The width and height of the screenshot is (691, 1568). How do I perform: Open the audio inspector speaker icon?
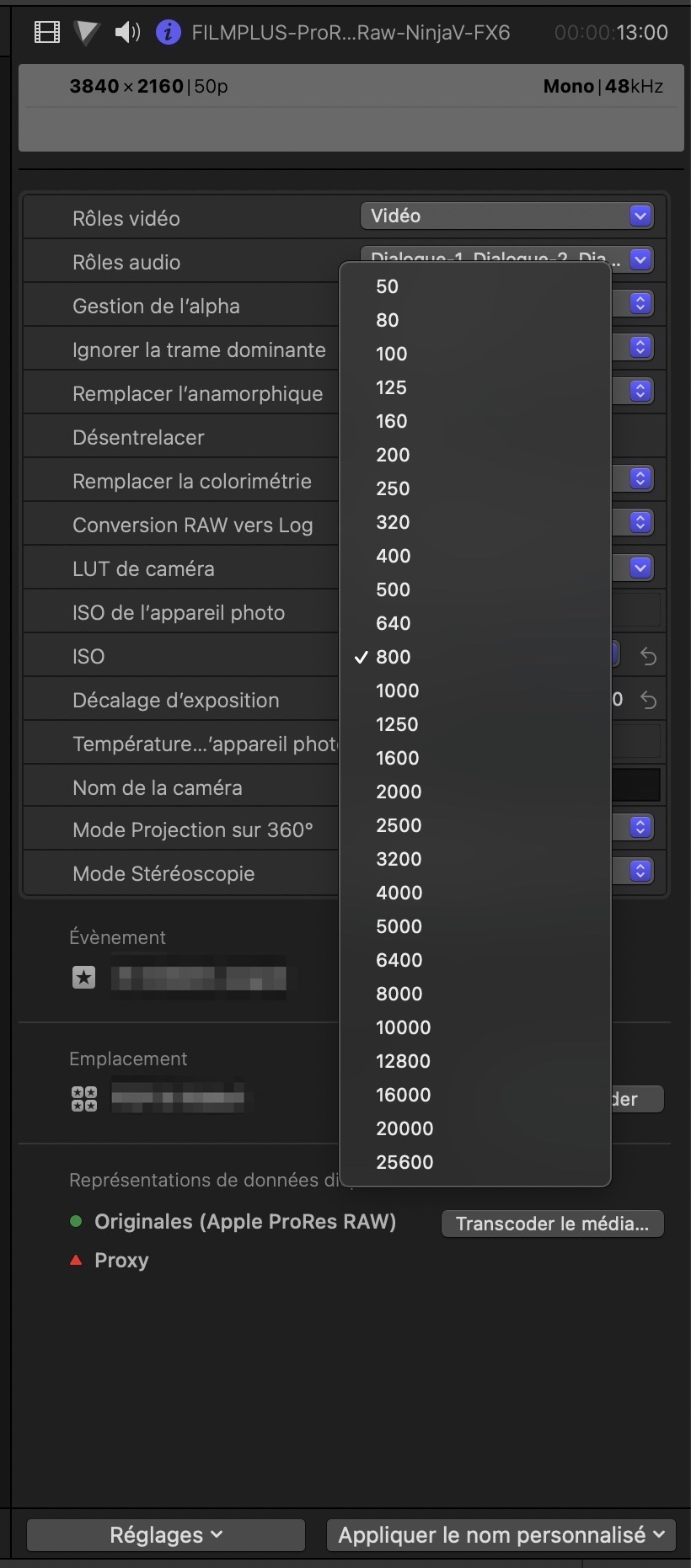[127, 33]
